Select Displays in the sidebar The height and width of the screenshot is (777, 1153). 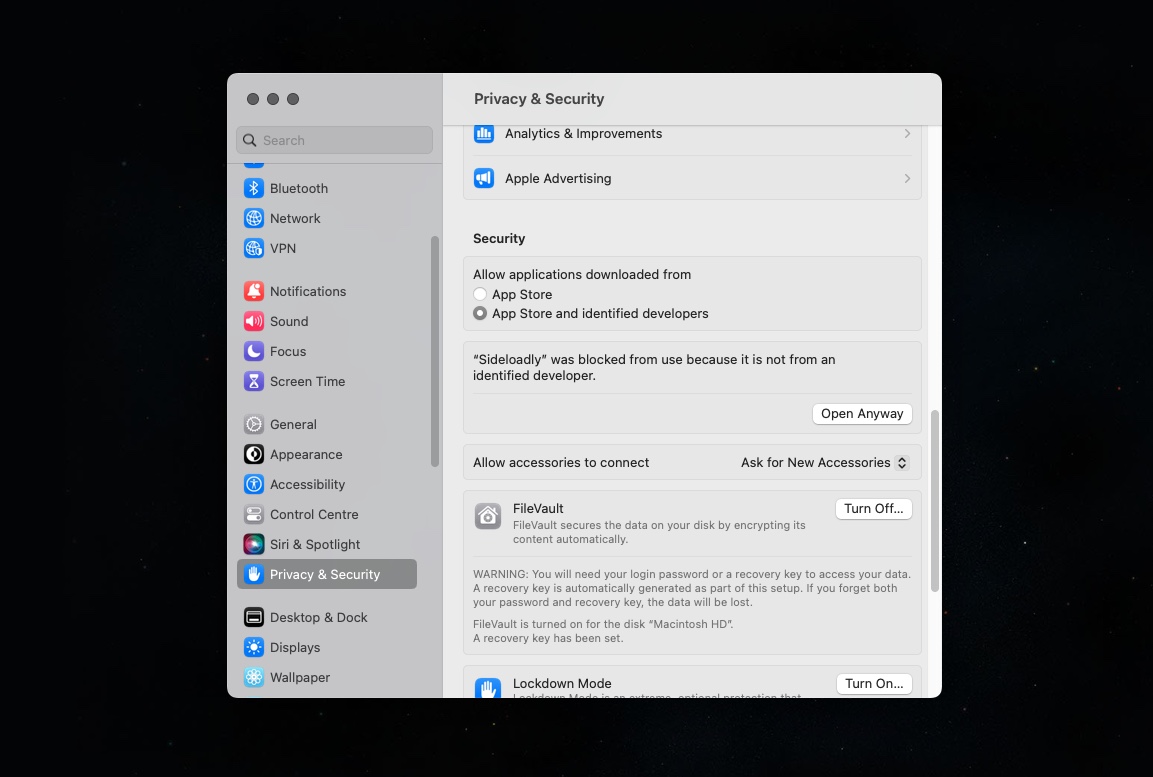(x=295, y=648)
